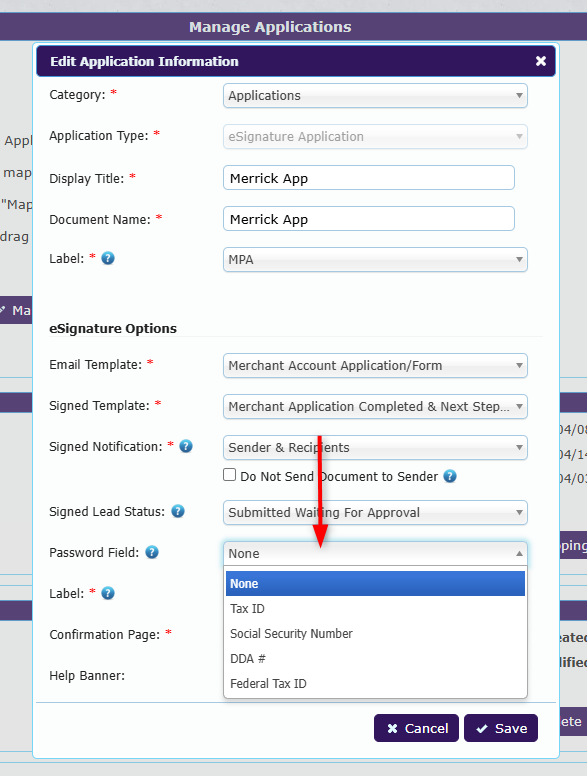Open the Signed Lead Status dropdown
This screenshot has height=776, width=587.
[x=375, y=513]
